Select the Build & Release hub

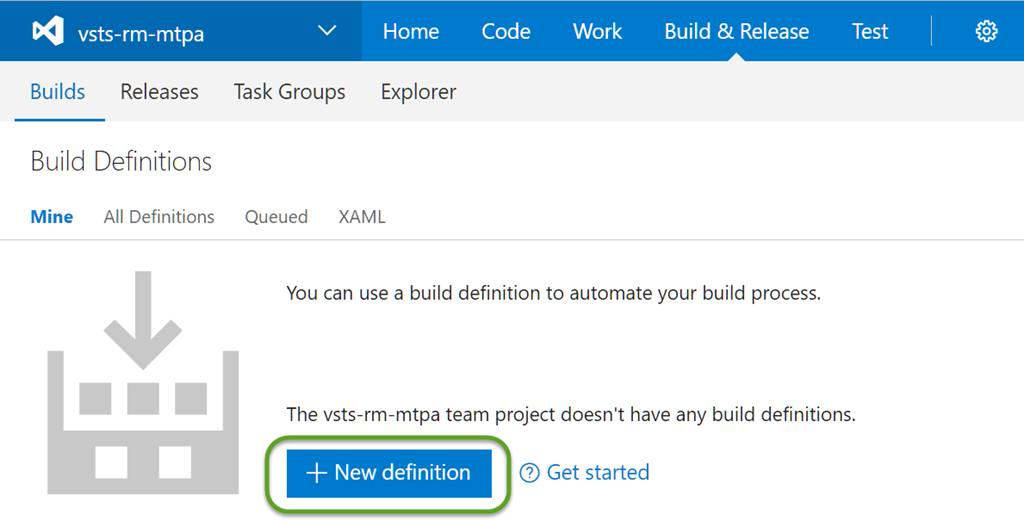pos(737,32)
